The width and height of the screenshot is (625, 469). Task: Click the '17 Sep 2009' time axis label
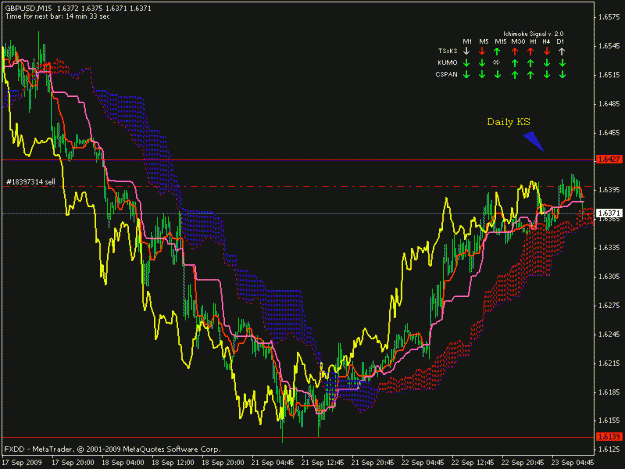22,463
